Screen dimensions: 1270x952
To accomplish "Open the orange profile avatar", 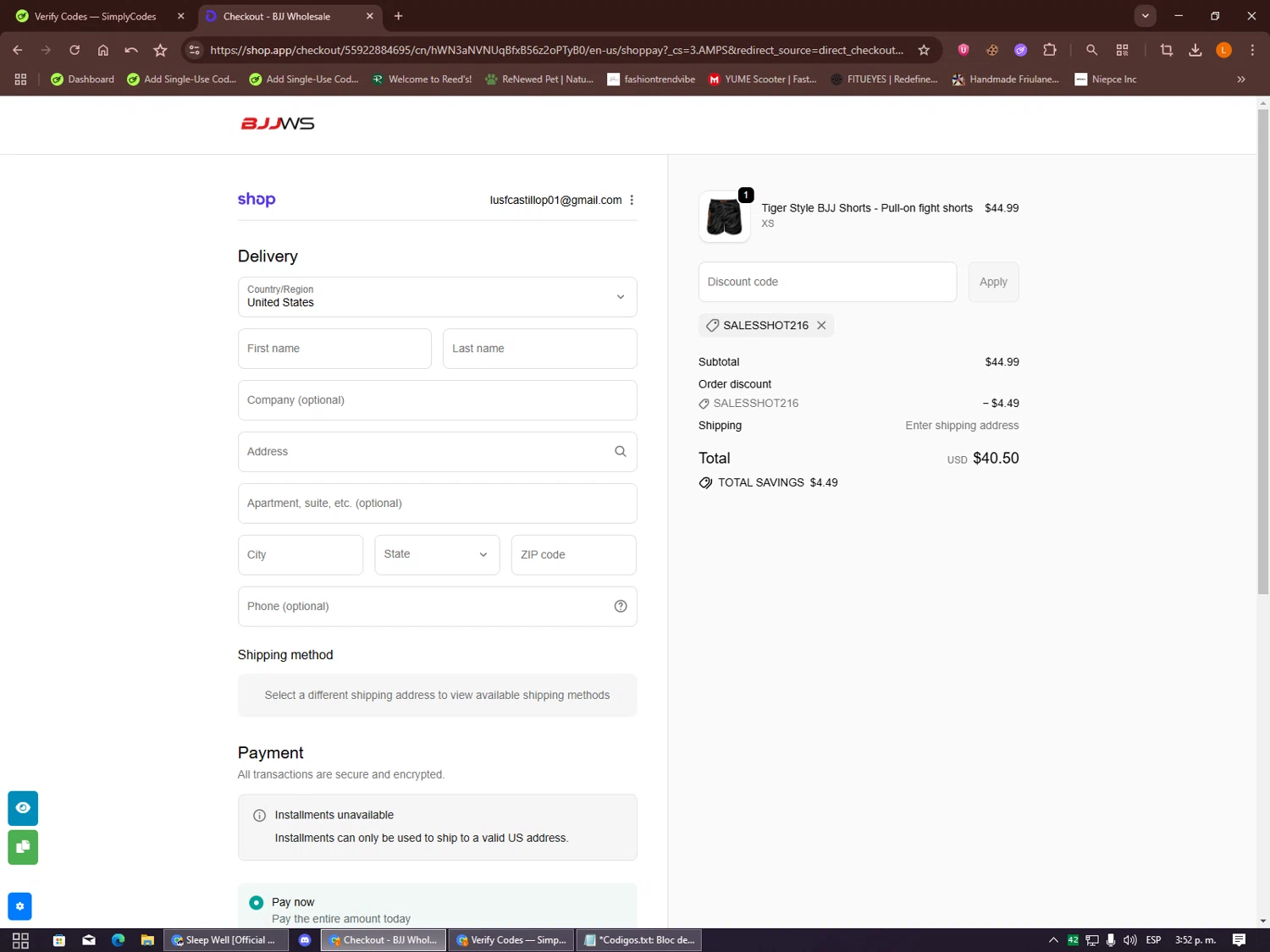I will coord(1223,50).
